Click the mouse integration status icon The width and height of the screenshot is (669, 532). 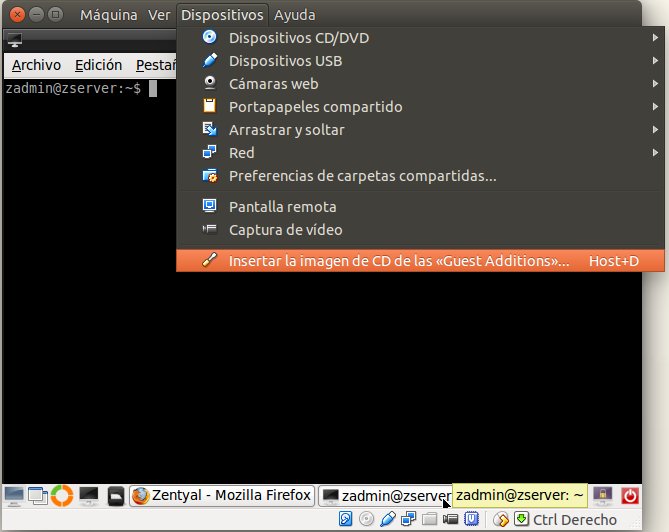point(500,519)
